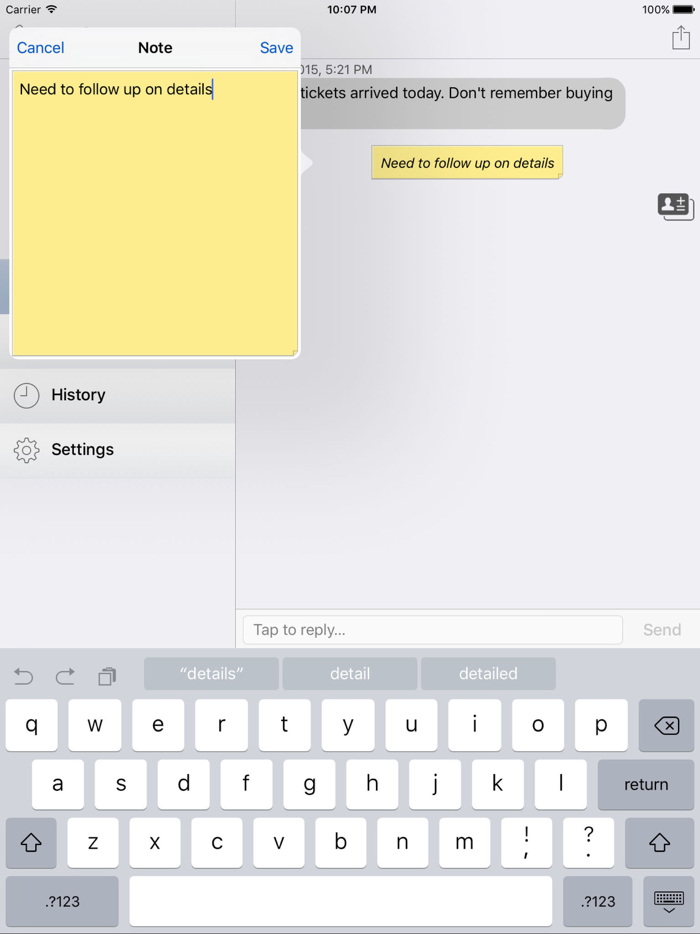This screenshot has width=700, height=934.
Task: Tap the z key
Action: pyautogui.click(x=93, y=842)
